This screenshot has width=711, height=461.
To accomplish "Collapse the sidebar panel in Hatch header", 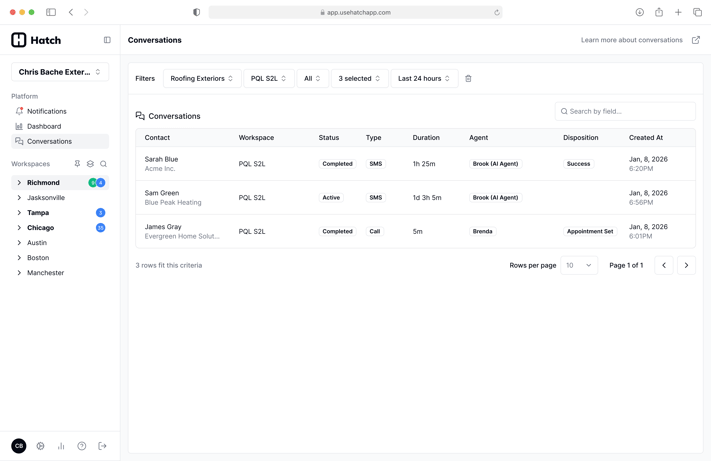I will pyautogui.click(x=107, y=40).
